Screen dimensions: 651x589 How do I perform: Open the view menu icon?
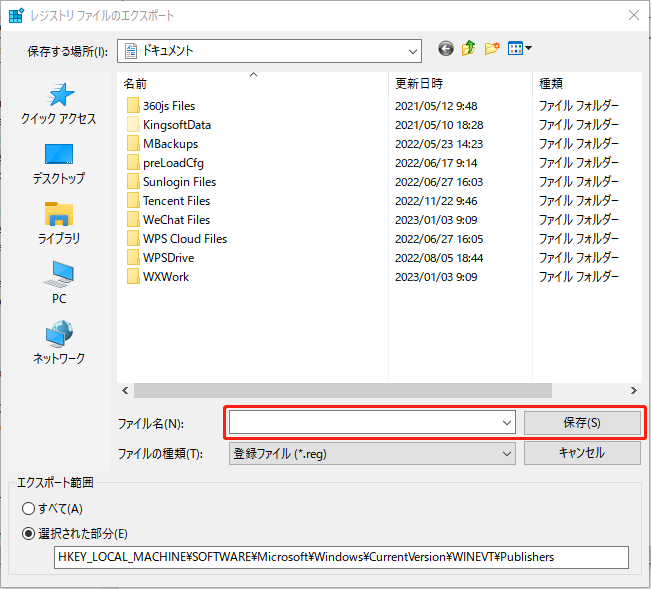click(519, 49)
